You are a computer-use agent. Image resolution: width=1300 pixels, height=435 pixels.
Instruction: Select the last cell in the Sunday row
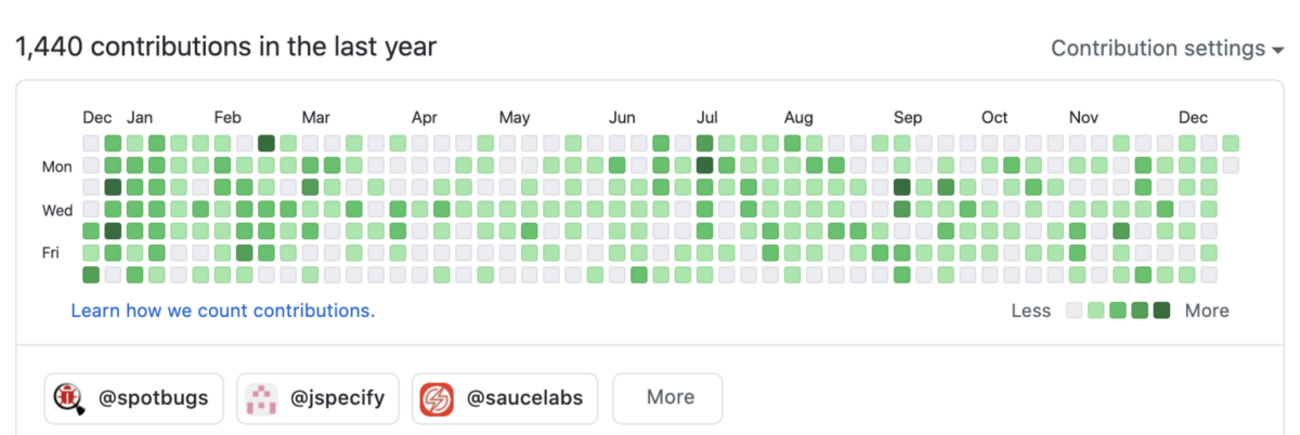point(1231,143)
